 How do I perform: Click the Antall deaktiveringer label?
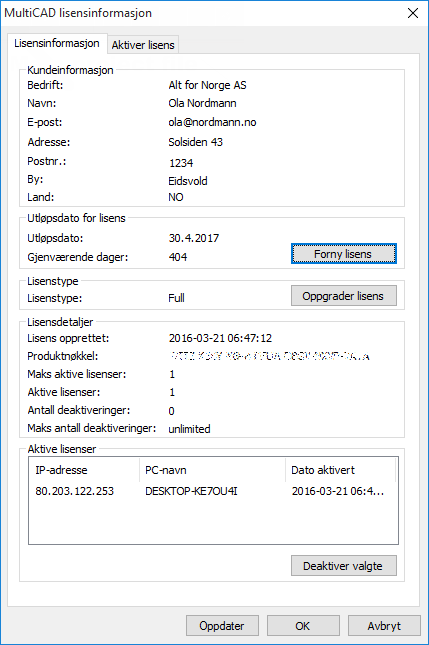(79, 410)
